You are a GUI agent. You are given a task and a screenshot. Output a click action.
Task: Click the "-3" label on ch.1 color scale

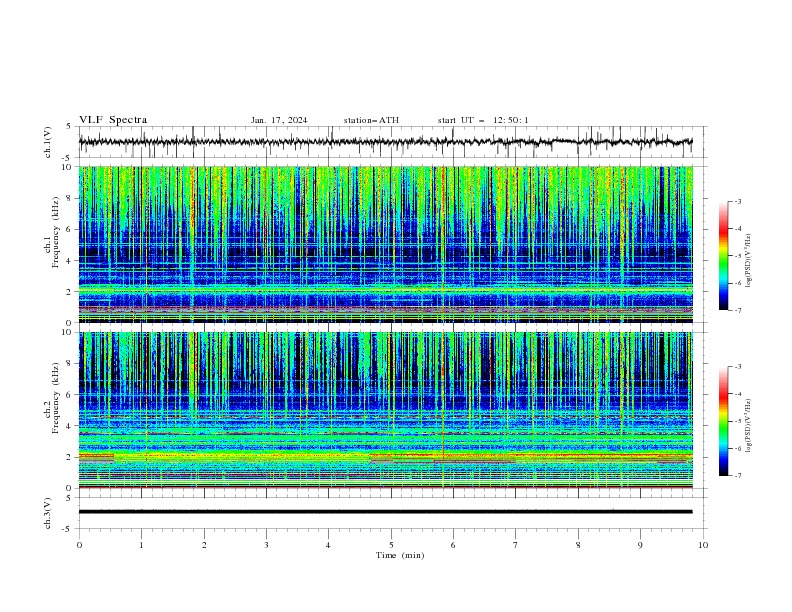pos(738,201)
